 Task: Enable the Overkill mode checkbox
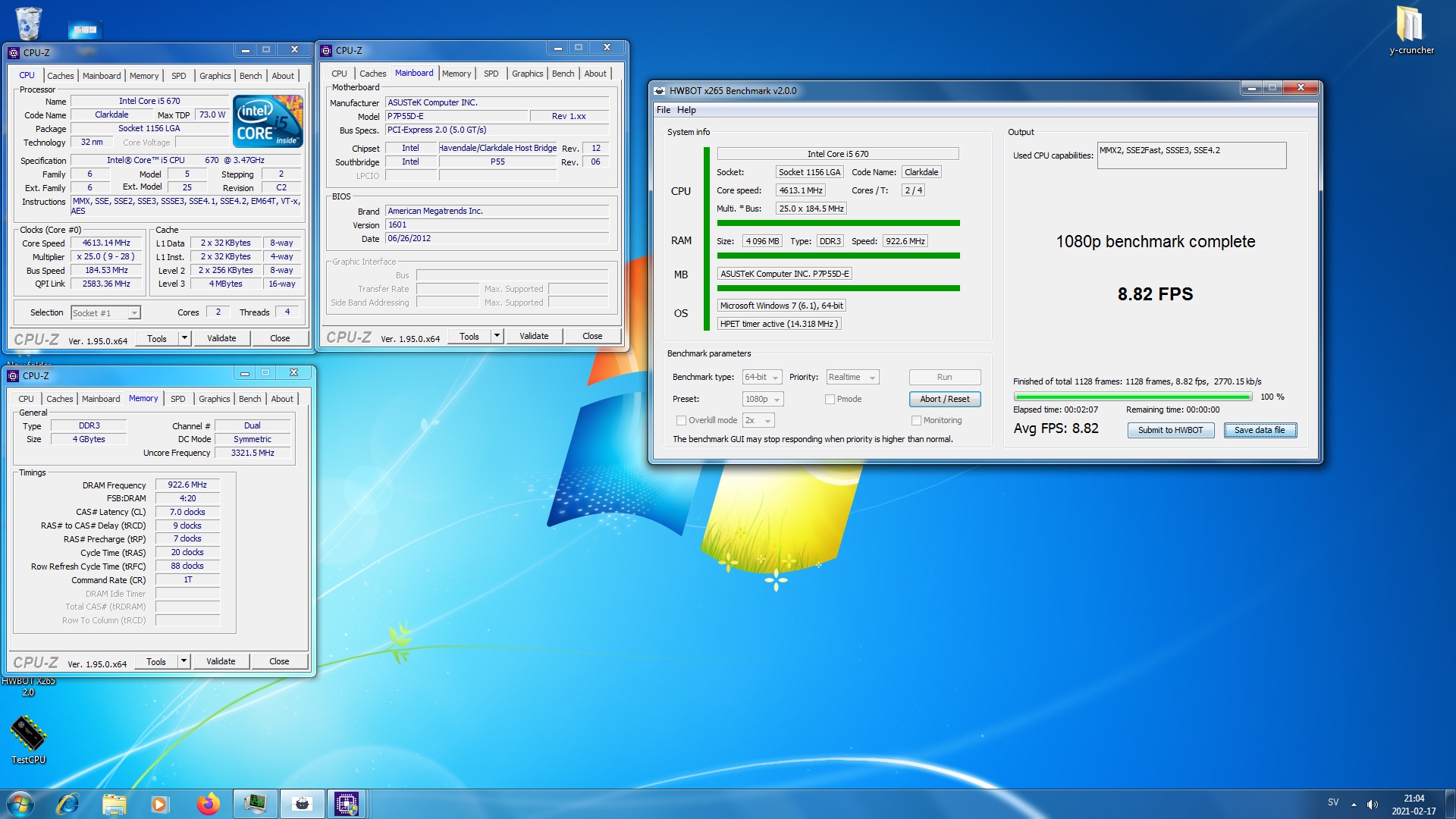681,420
